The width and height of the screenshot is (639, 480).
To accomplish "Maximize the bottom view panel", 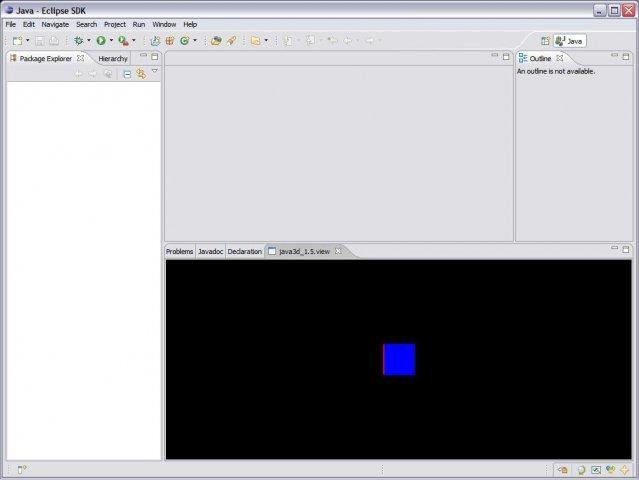I will coord(626,249).
